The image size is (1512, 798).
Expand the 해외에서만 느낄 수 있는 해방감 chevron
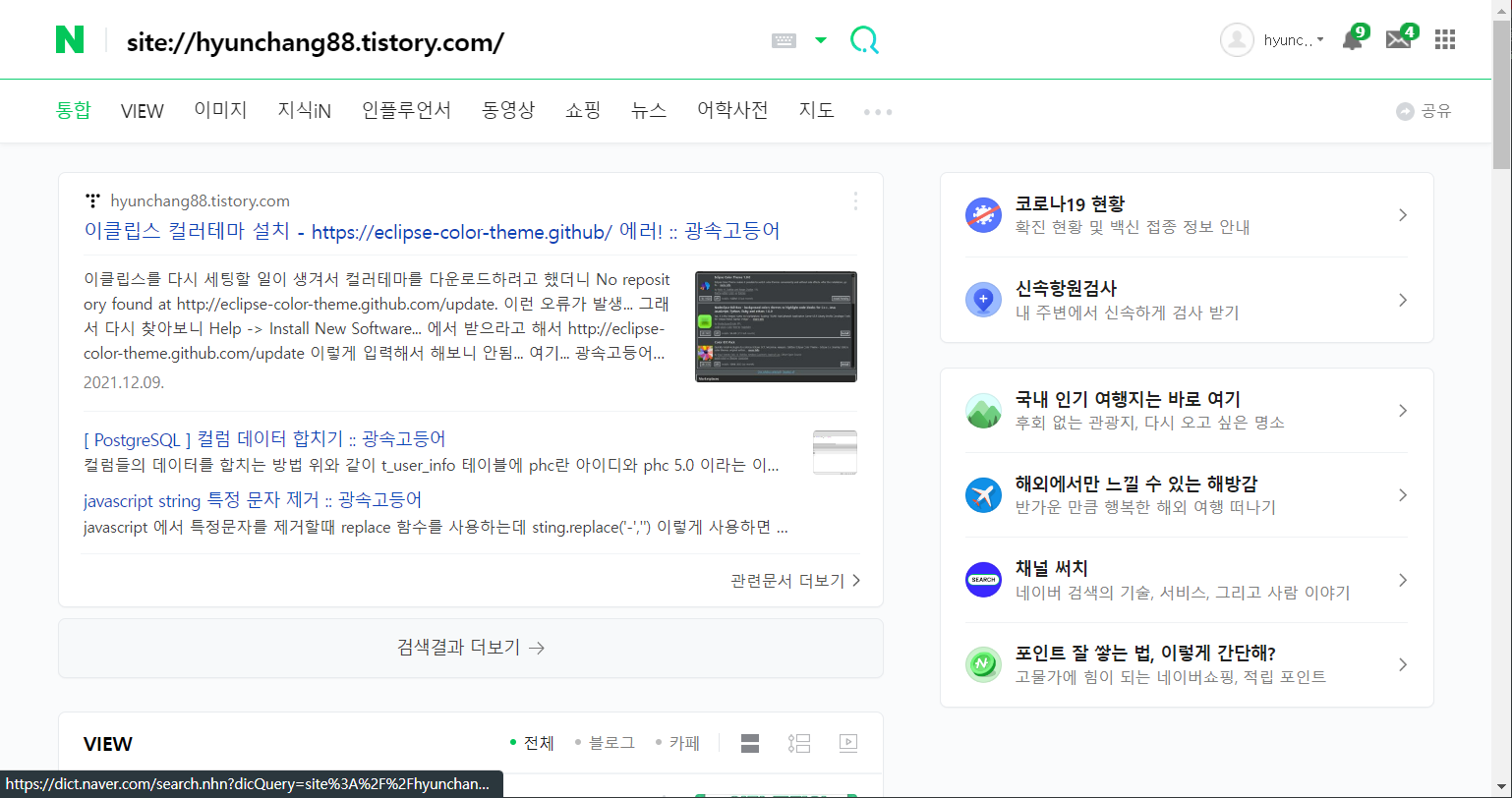click(x=1403, y=495)
